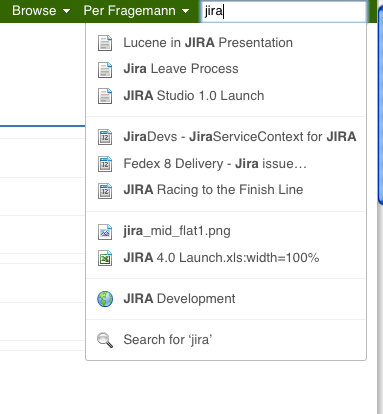Expand the Per Fragemann user menu

coord(136,11)
